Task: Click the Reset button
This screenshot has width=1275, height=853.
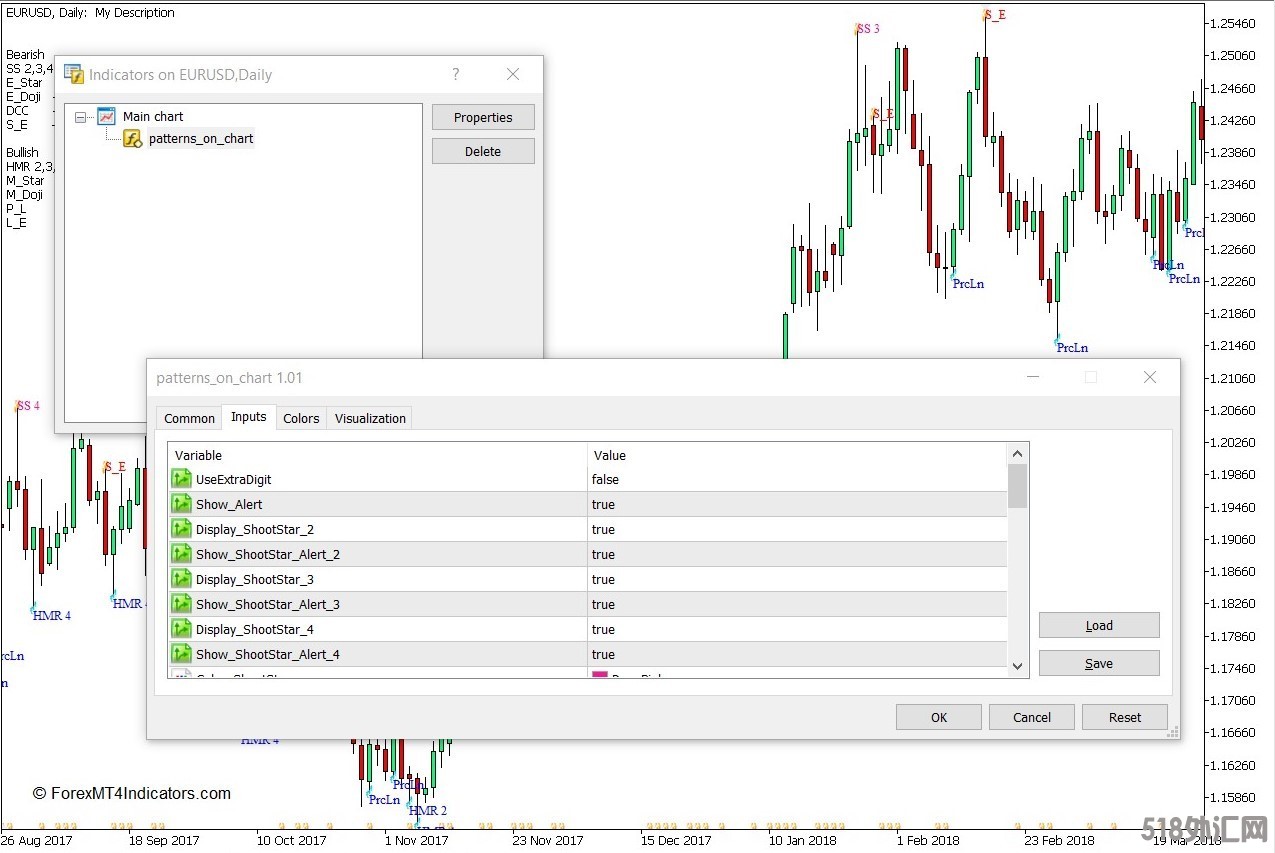Action: pyautogui.click(x=1124, y=717)
